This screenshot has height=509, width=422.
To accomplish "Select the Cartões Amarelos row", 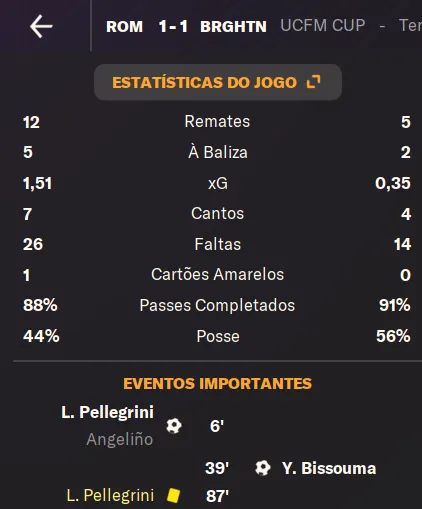I will click(217, 275).
